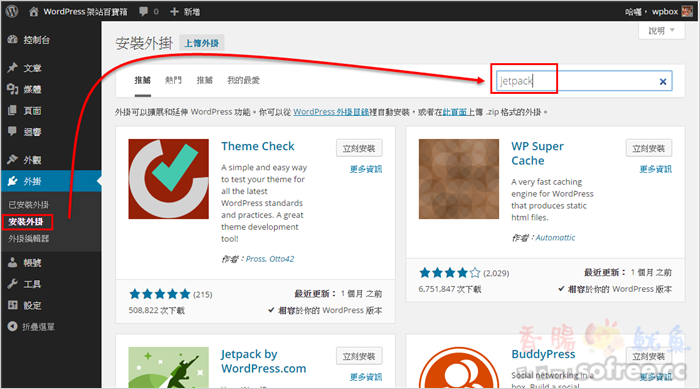Open 帳號 users icon in sidebar
Viewport: 700px width, 389px height.
coord(12,263)
